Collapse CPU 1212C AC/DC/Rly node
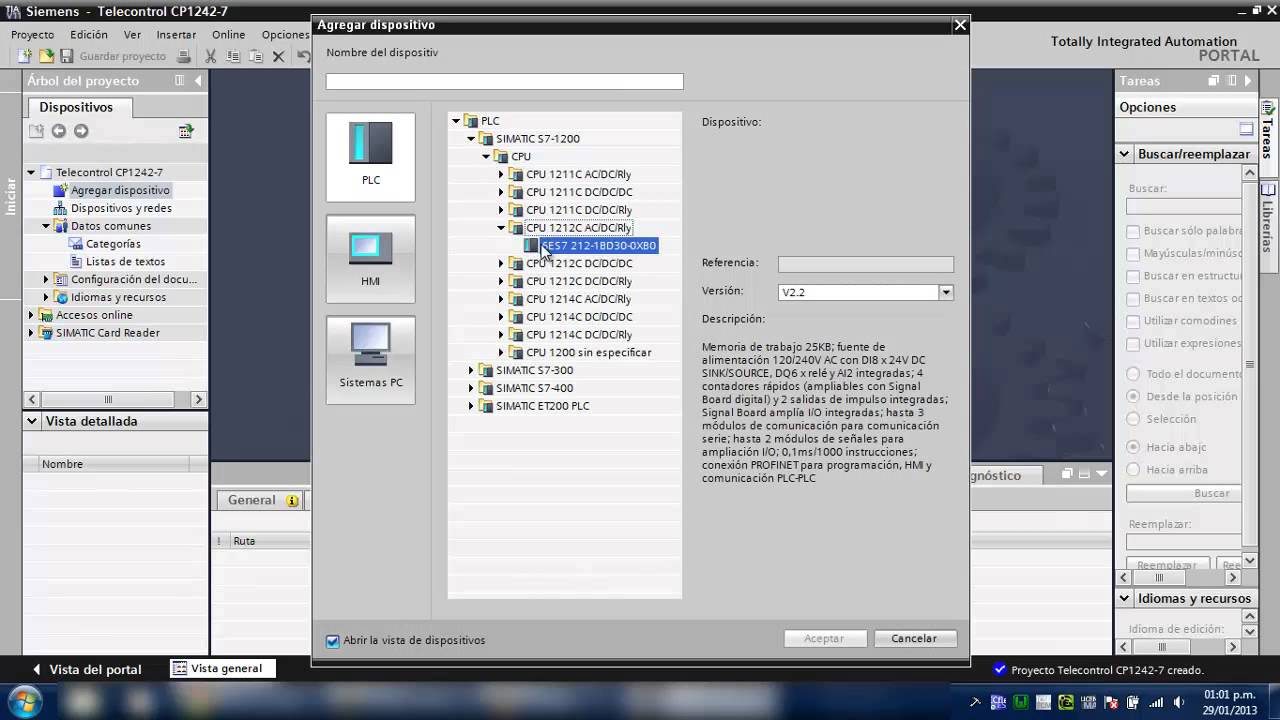1280x720 pixels. tap(501, 228)
